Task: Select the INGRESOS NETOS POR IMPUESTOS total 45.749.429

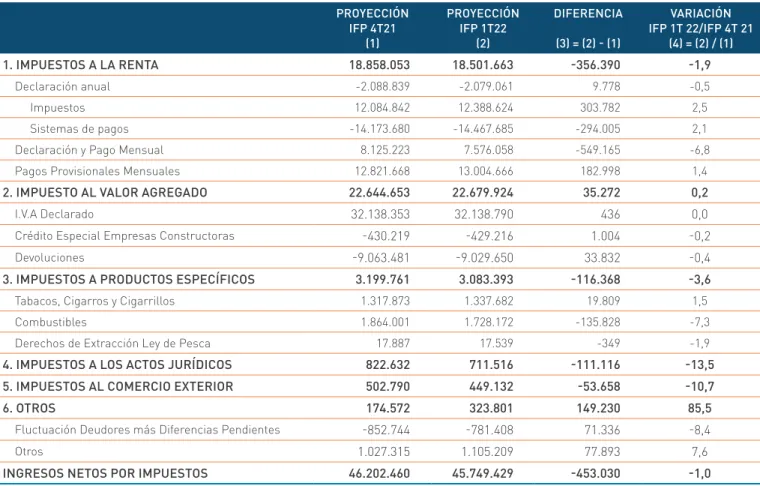Action: pyautogui.click(x=482, y=473)
